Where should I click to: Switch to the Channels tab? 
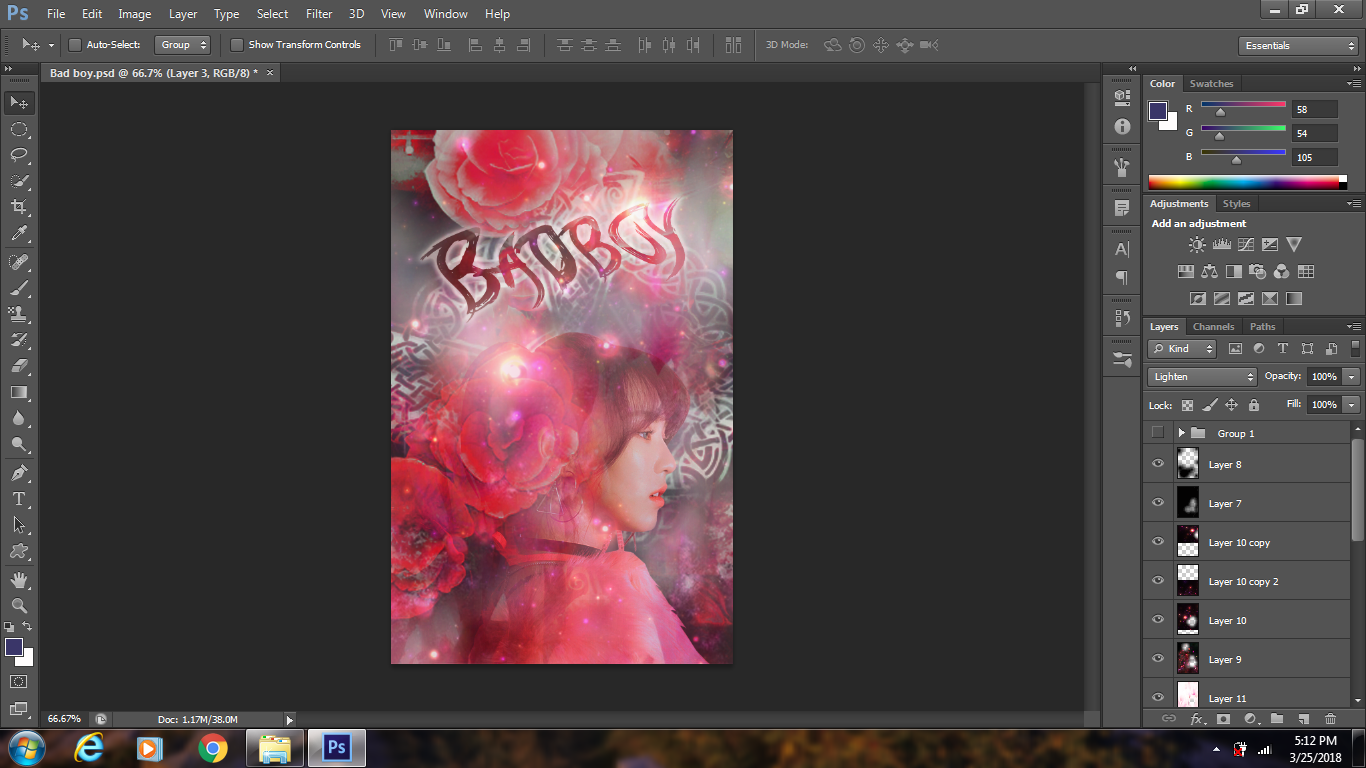click(x=1213, y=327)
